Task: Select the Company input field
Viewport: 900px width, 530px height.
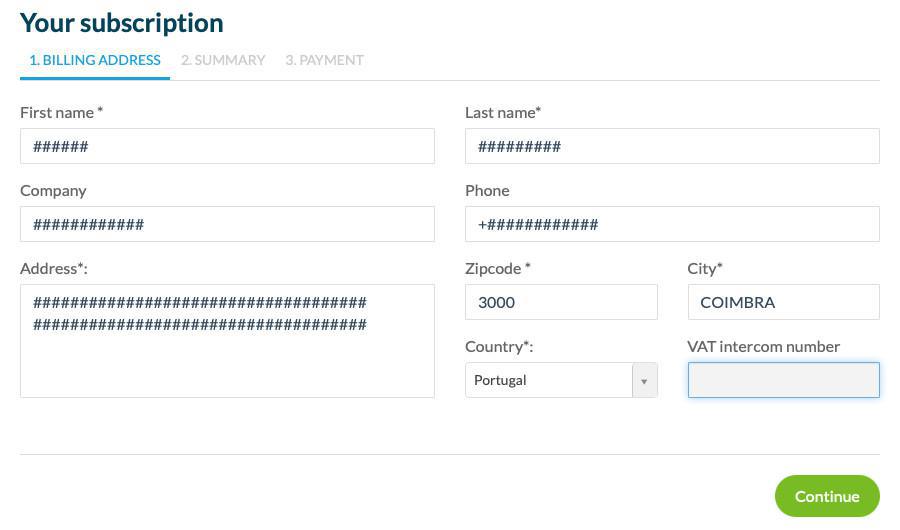Action: tap(227, 224)
